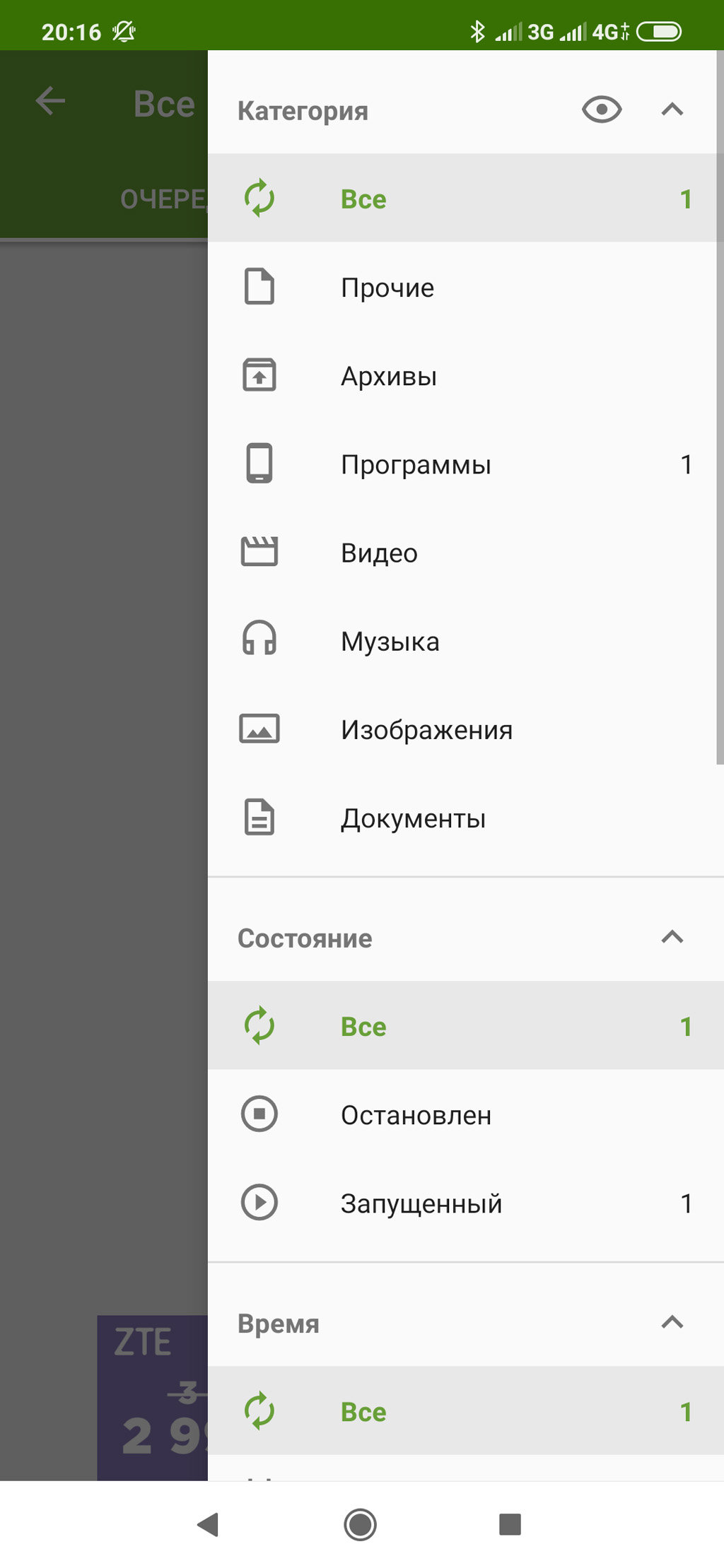The width and height of the screenshot is (724, 1568).
Task: Filter by Остановлен state
Action: (x=466, y=1114)
